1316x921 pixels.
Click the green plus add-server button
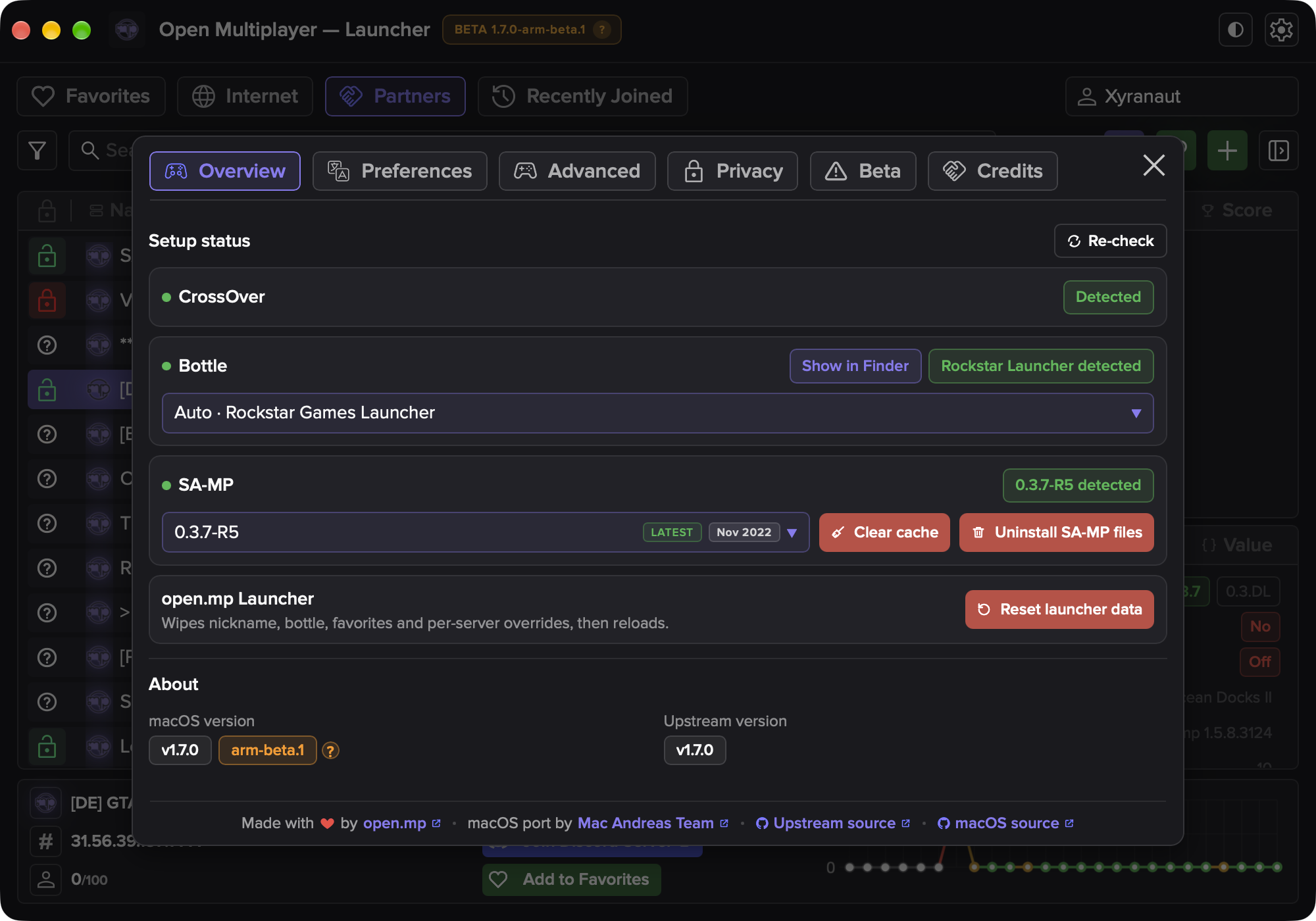pos(1227,151)
